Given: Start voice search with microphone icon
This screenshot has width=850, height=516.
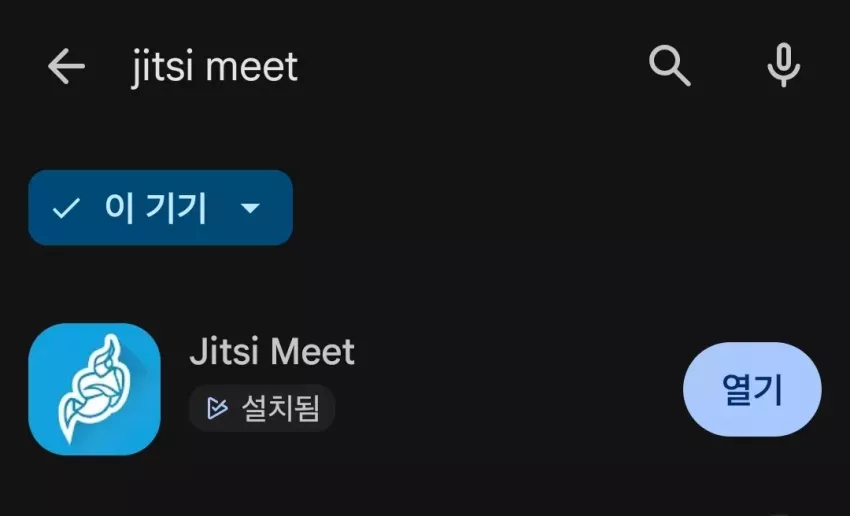Looking at the screenshot, I should (783, 66).
